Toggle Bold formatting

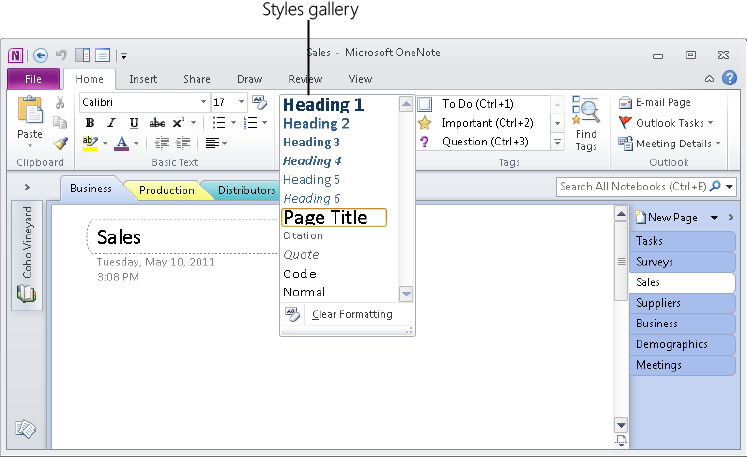pyautogui.click(x=90, y=123)
